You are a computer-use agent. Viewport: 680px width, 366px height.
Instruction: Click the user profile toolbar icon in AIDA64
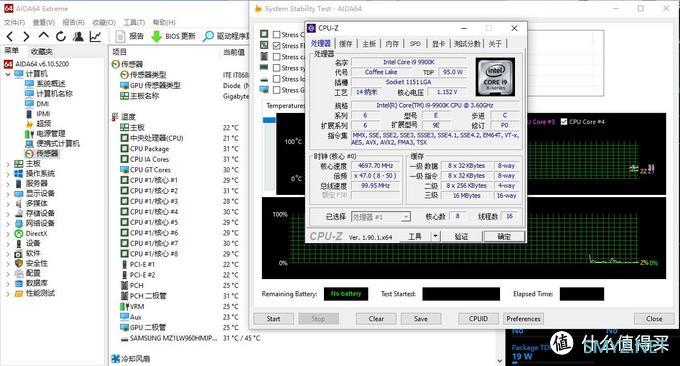[78, 36]
